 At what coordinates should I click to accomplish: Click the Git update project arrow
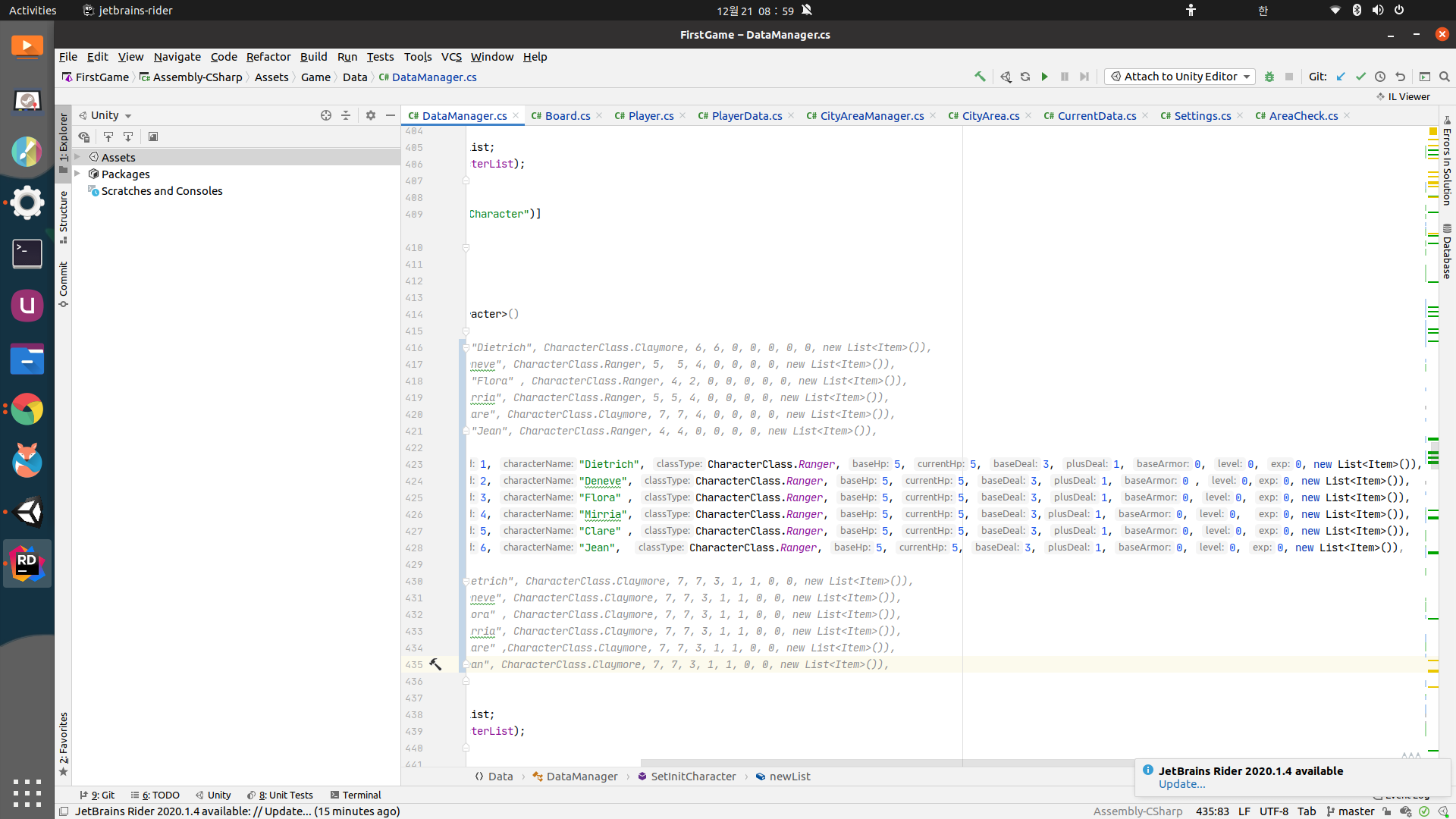click(1341, 77)
